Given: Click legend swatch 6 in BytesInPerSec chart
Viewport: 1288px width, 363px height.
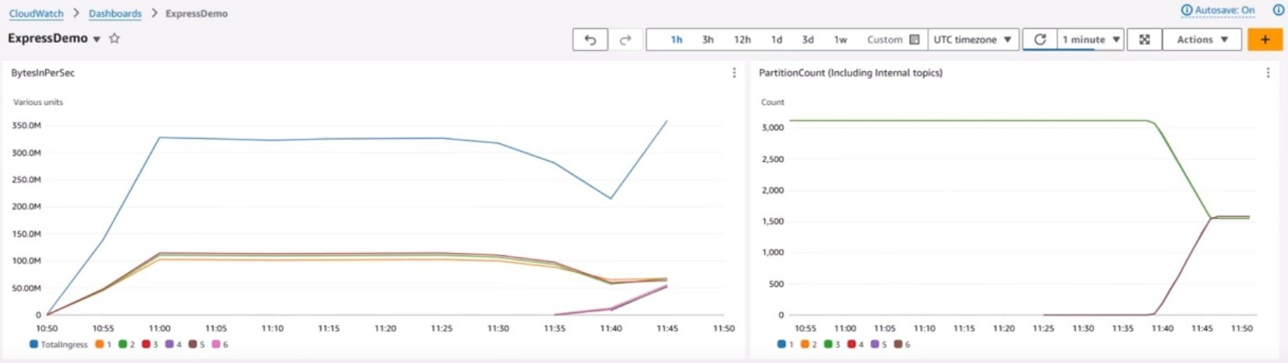Looking at the screenshot, I should point(217,344).
